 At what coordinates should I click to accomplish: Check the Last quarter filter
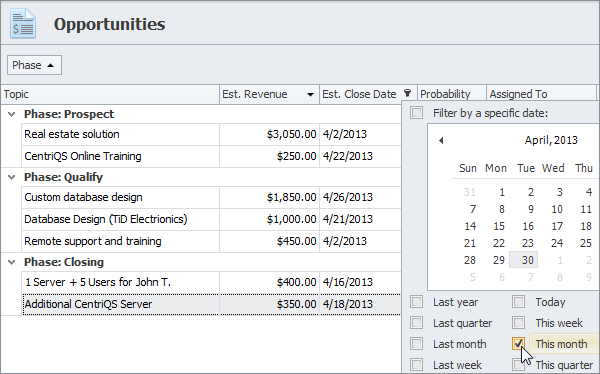(416, 323)
